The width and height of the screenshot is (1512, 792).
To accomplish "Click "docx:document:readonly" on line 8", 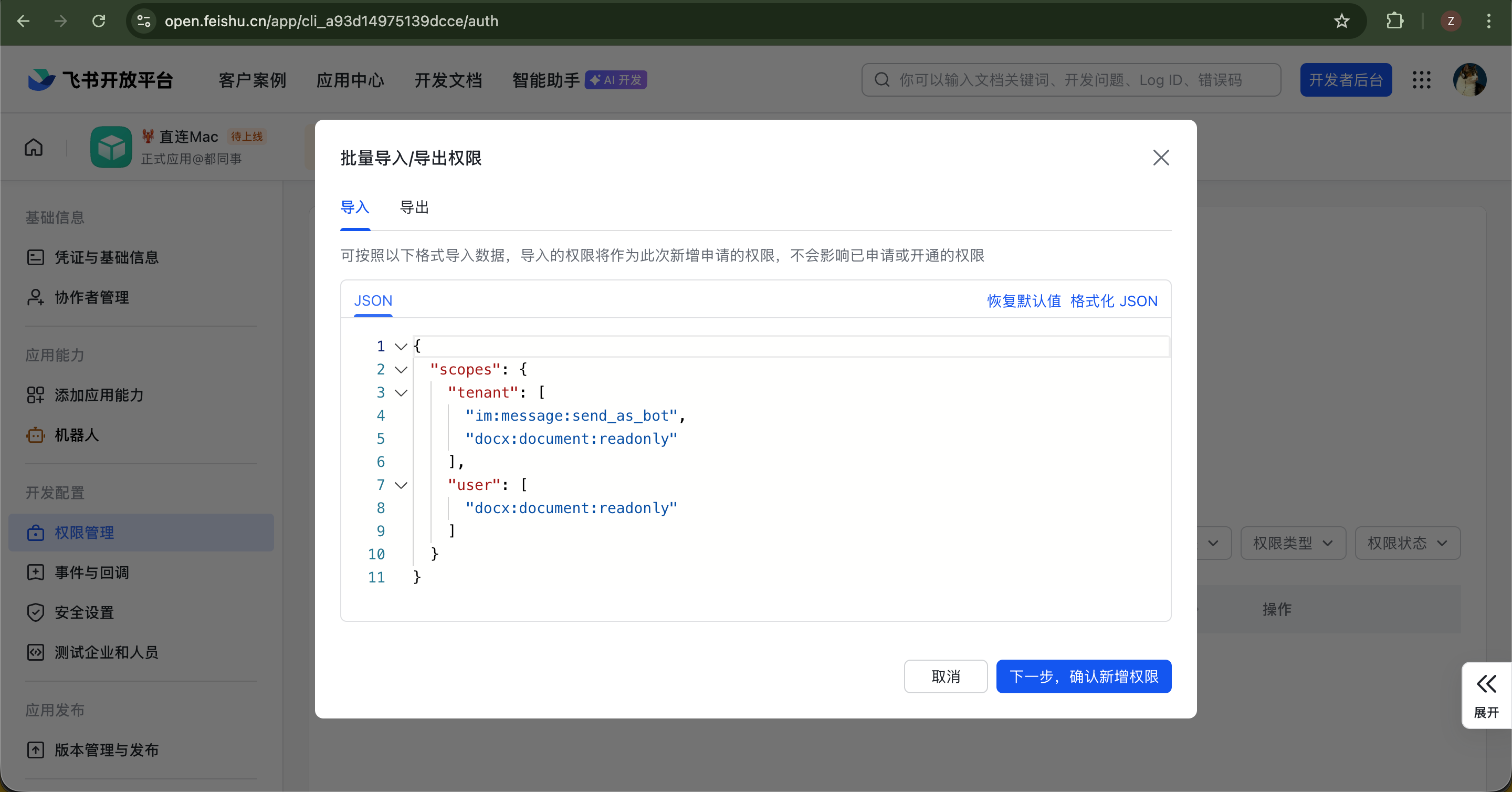I will click(571, 508).
